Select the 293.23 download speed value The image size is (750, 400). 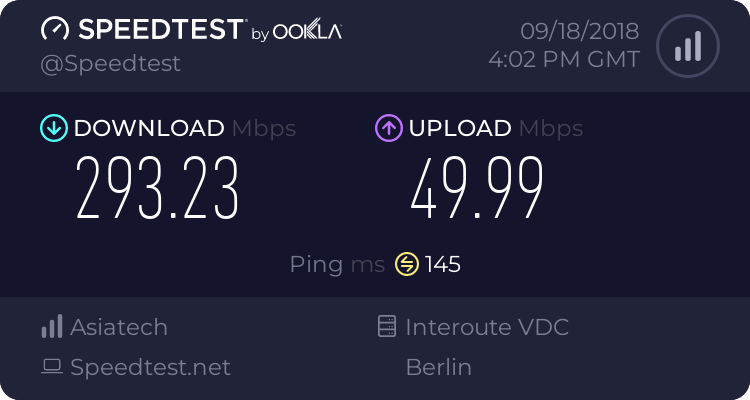coord(158,187)
